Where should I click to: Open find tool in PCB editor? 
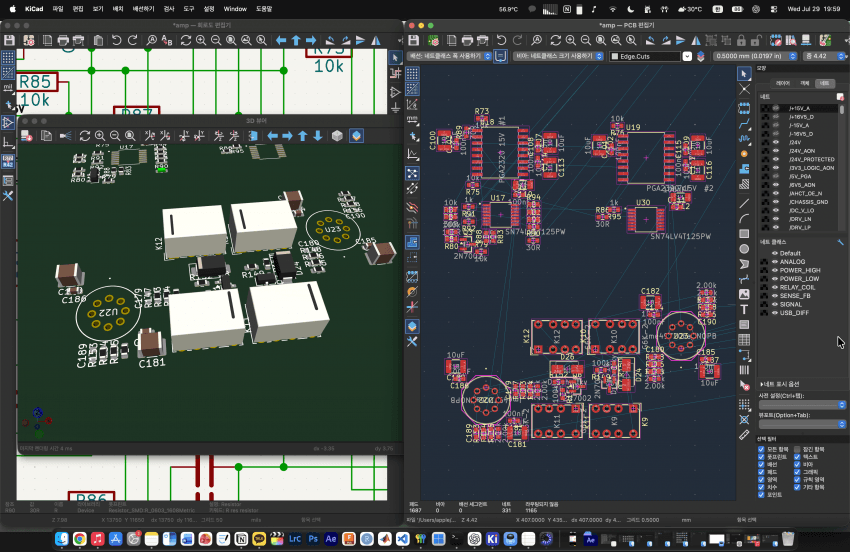pyautogui.click(x=536, y=40)
